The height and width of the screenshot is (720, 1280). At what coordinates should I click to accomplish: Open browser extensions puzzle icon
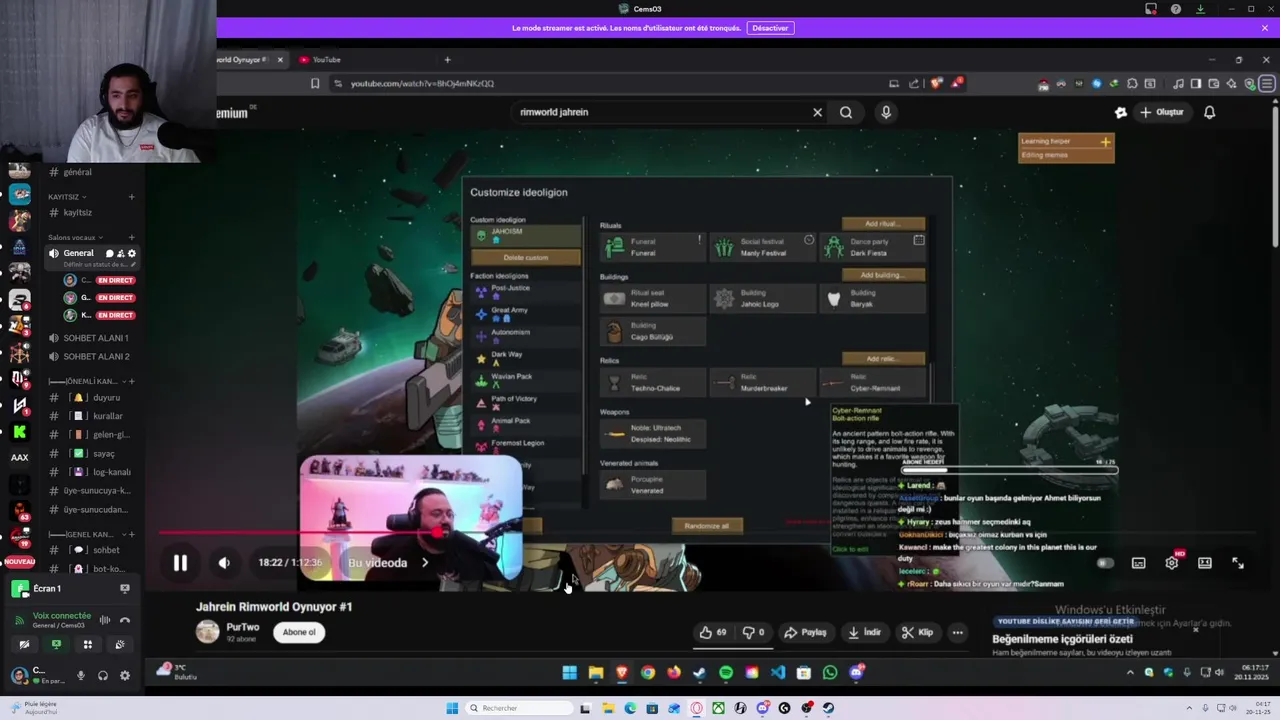[1132, 84]
